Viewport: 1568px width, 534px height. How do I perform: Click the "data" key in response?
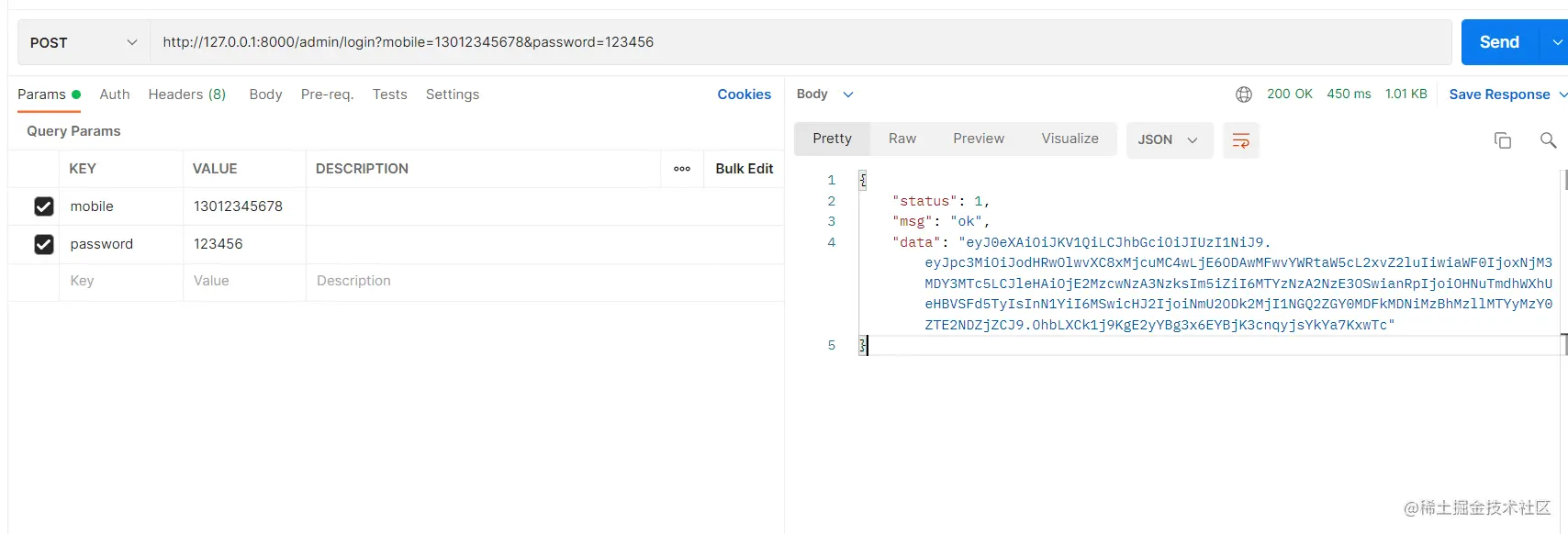(916, 242)
